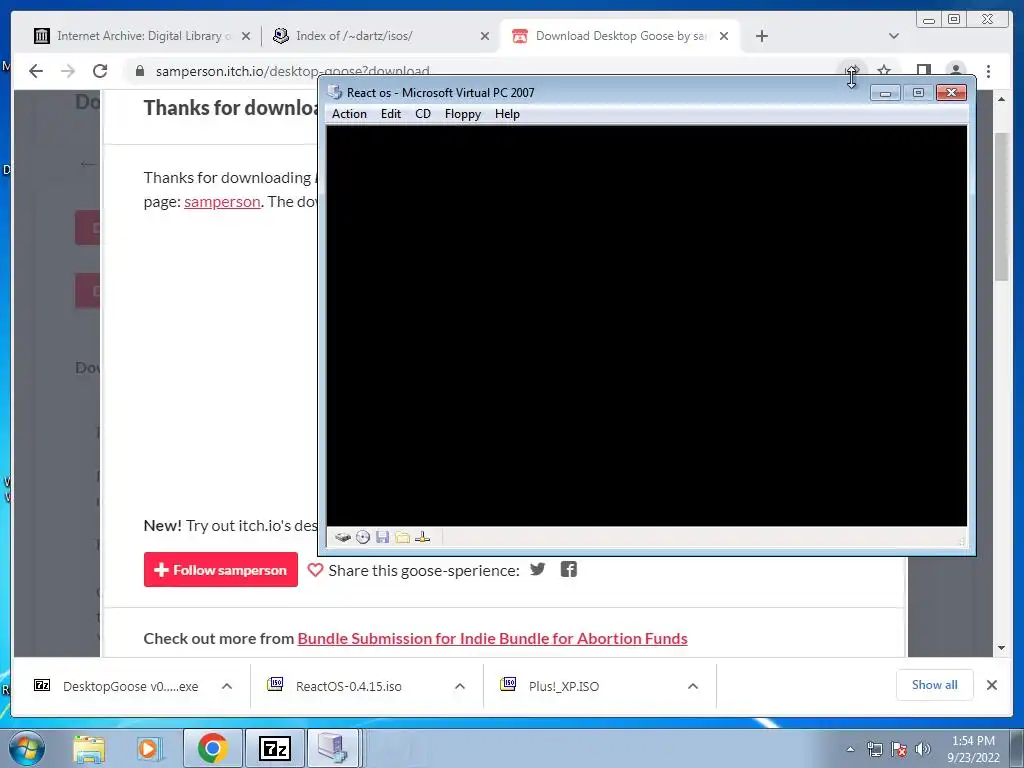Click the Chrome address bar URL
This screenshot has height=768, width=1024.
coord(293,71)
